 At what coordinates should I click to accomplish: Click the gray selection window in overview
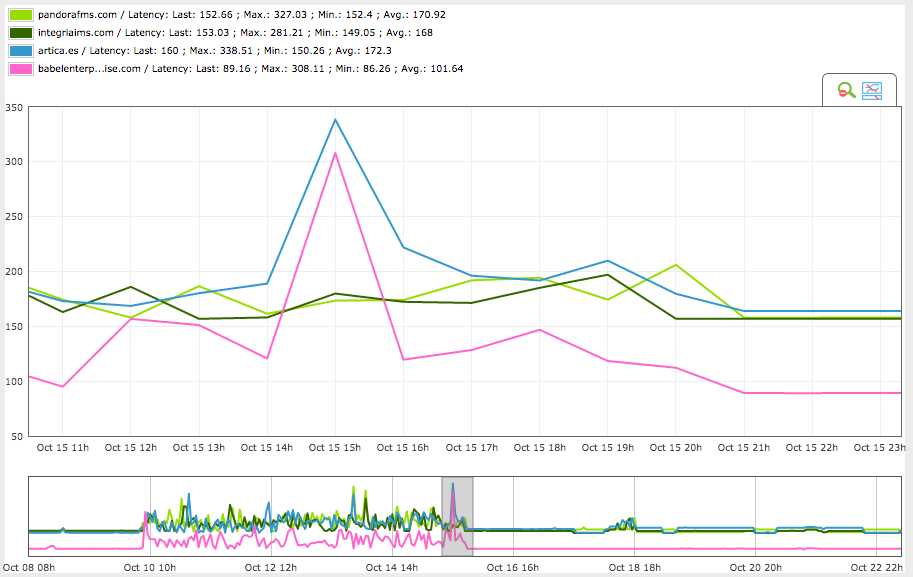pyautogui.click(x=457, y=516)
